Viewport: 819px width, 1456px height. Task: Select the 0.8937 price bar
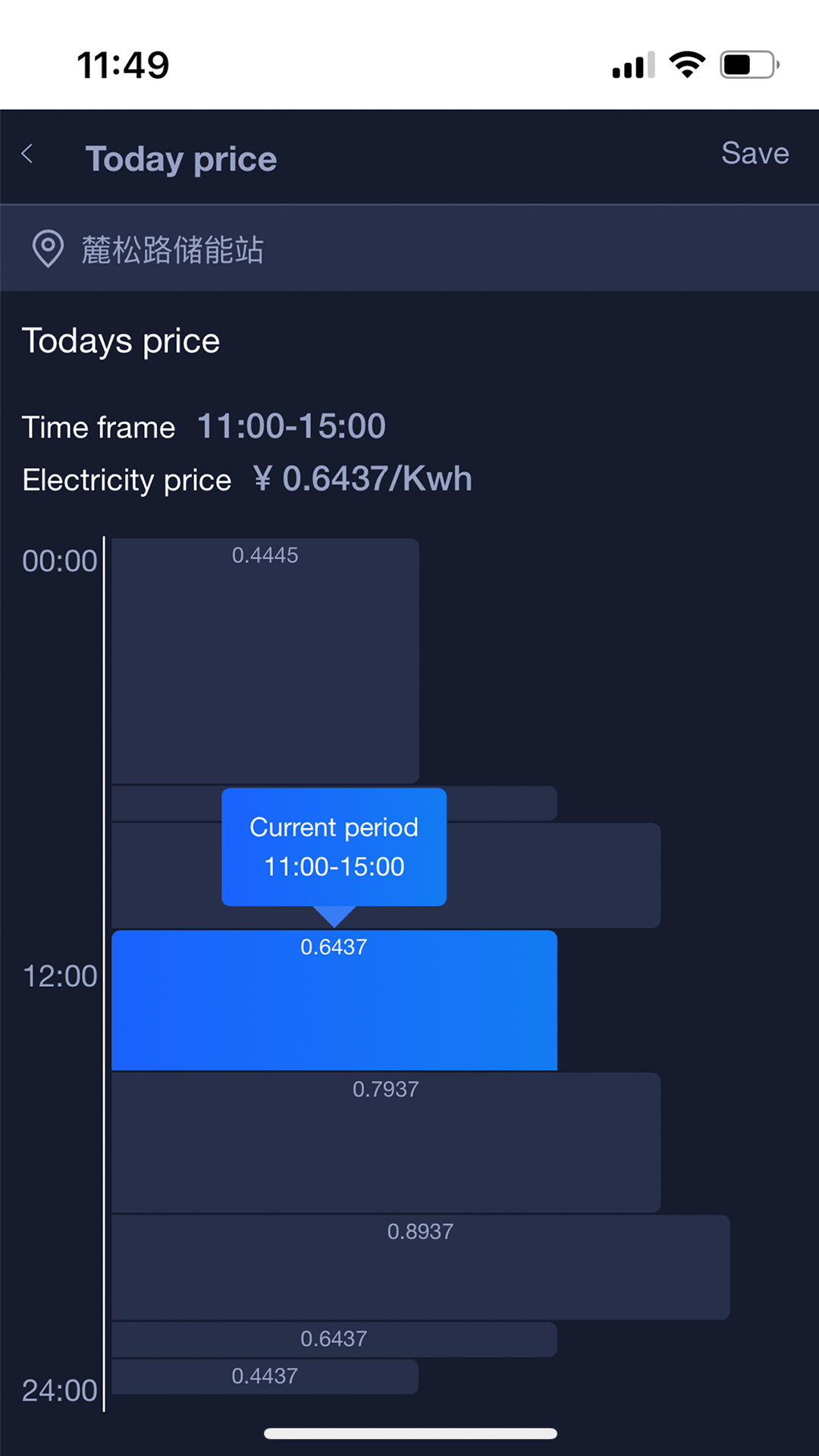[x=420, y=1266]
